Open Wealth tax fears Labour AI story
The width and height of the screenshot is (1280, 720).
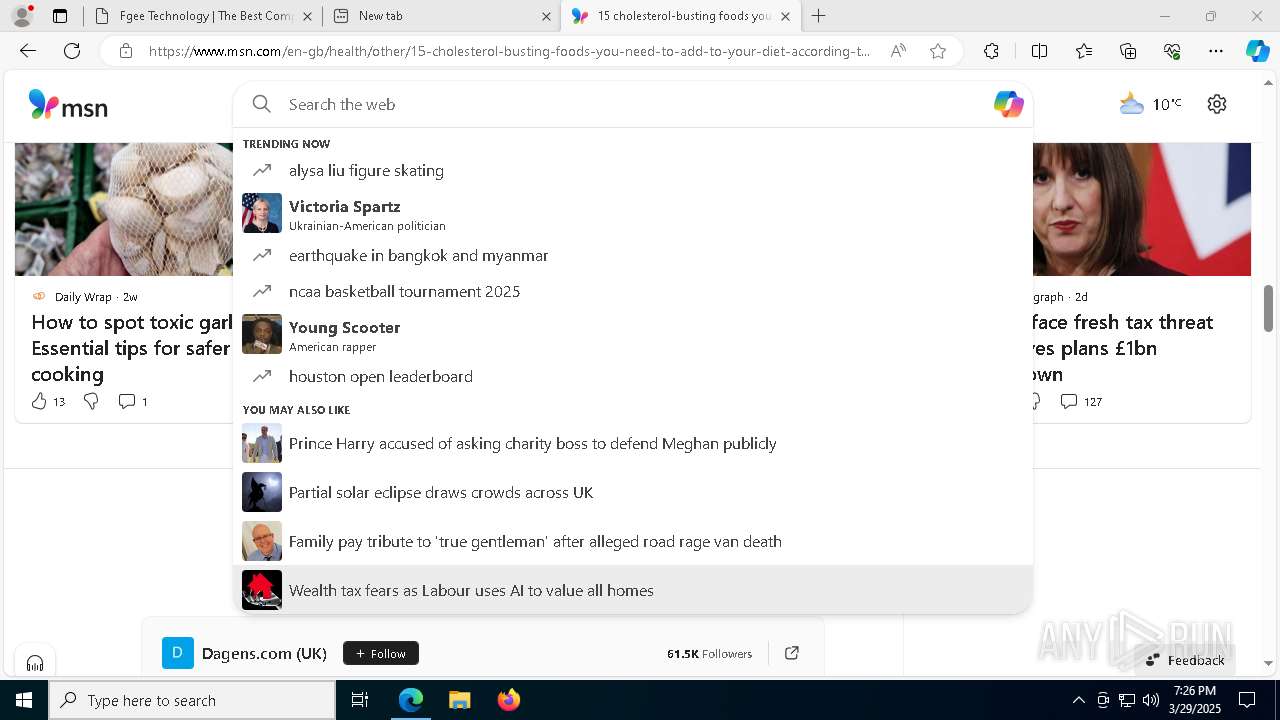click(632, 590)
